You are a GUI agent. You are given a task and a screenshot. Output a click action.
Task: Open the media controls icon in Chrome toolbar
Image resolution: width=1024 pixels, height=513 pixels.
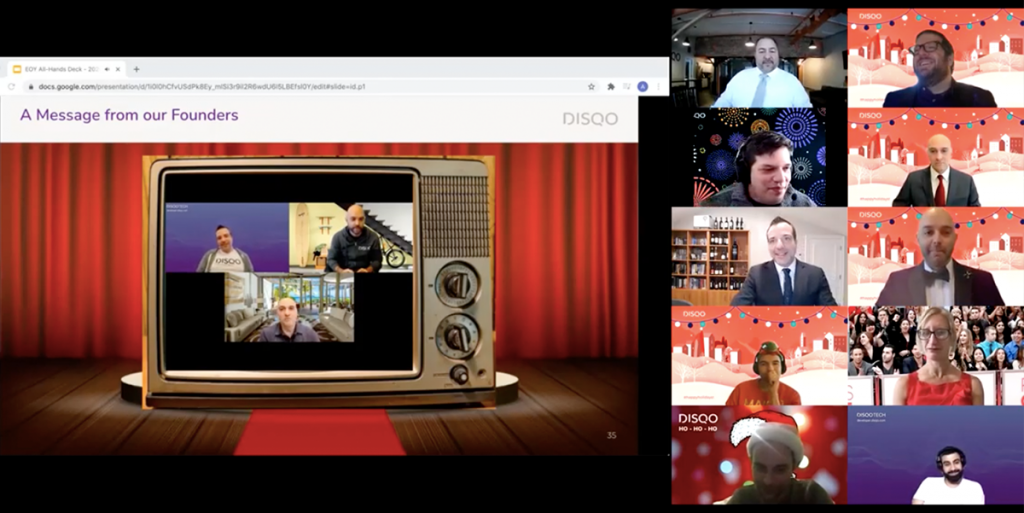(x=626, y=86)
